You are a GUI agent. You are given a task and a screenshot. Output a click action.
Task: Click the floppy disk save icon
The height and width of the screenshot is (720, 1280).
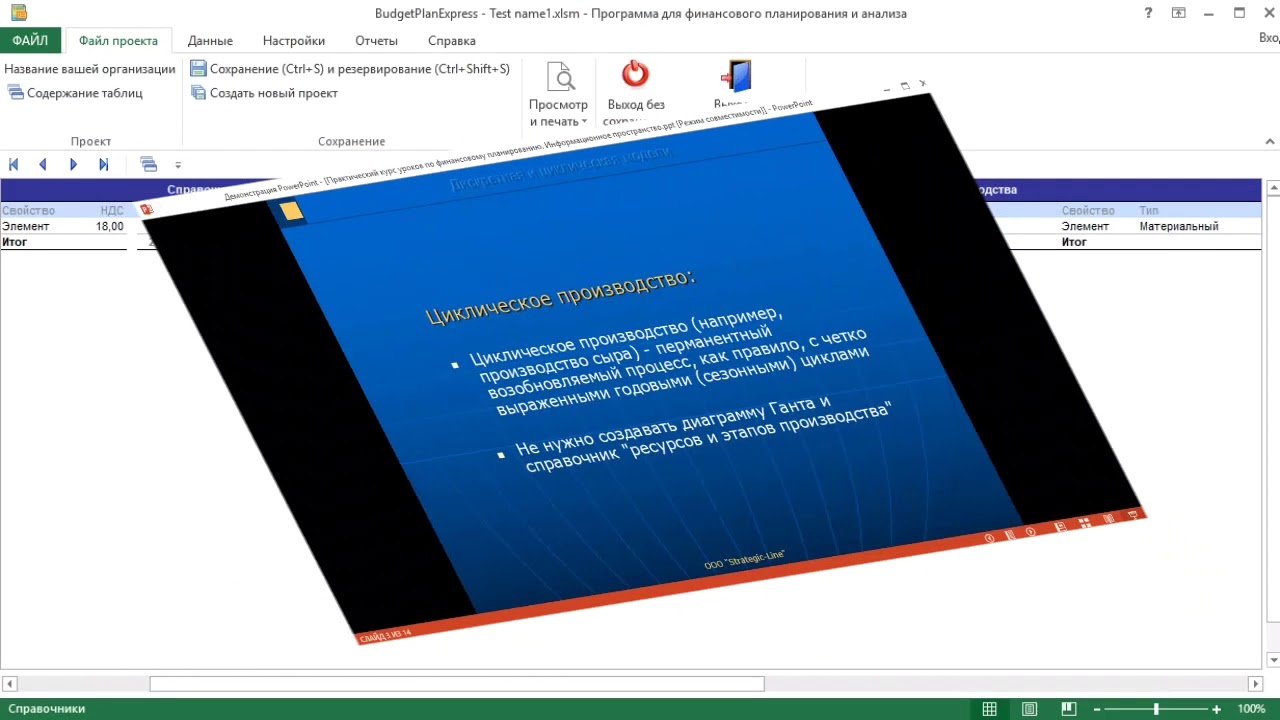point(198,69)
